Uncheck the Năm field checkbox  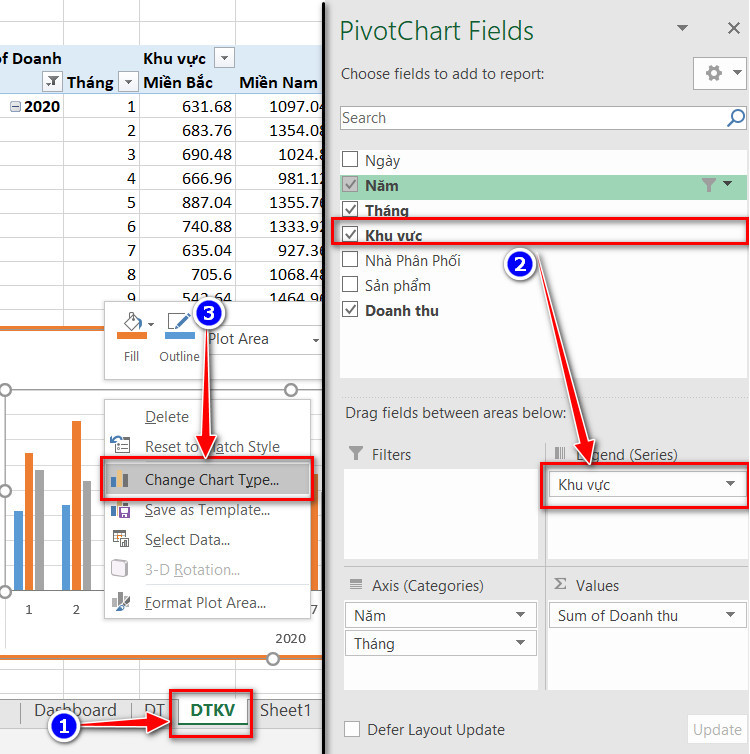point(350,185)
